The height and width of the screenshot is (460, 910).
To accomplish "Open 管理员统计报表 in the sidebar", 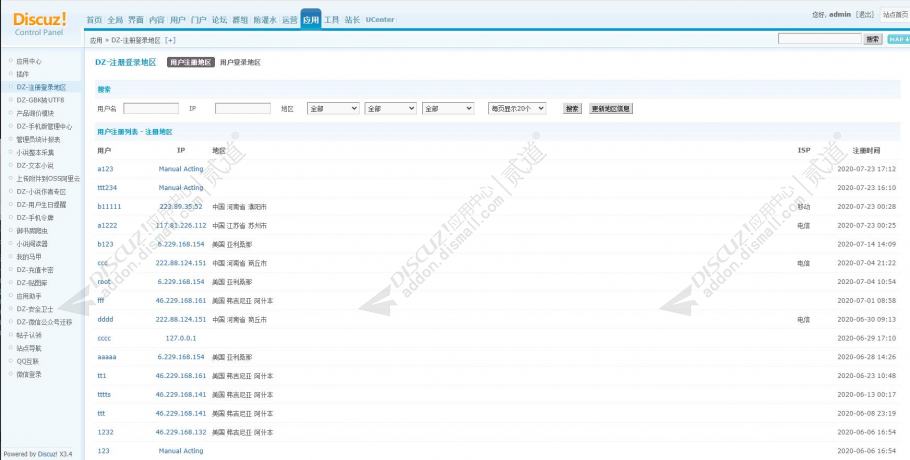I will pos(38,139).
